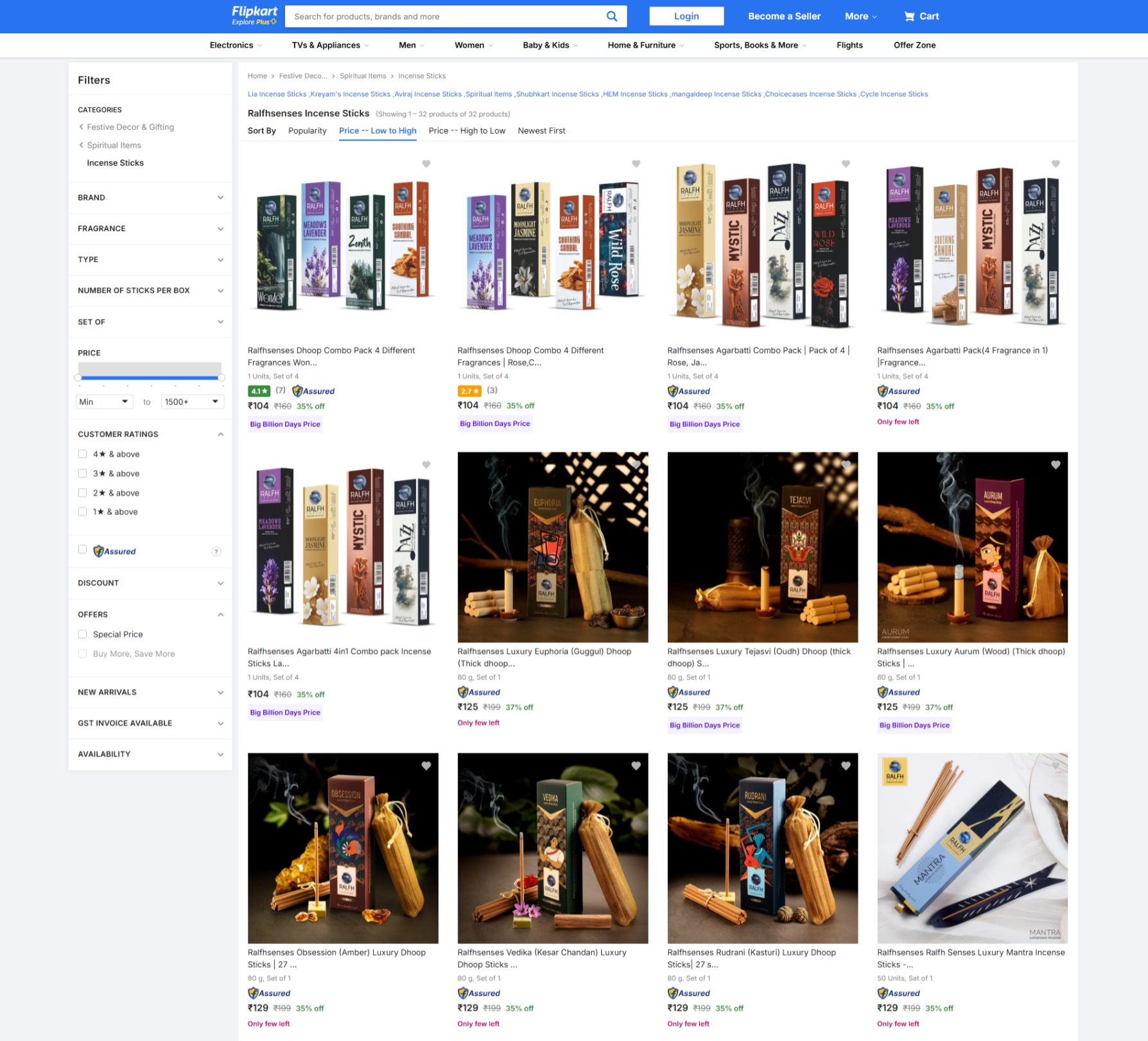Expand the FRAGRANCE filter section
Viewport: 1148px width, 1041px height.
[150, 229]
